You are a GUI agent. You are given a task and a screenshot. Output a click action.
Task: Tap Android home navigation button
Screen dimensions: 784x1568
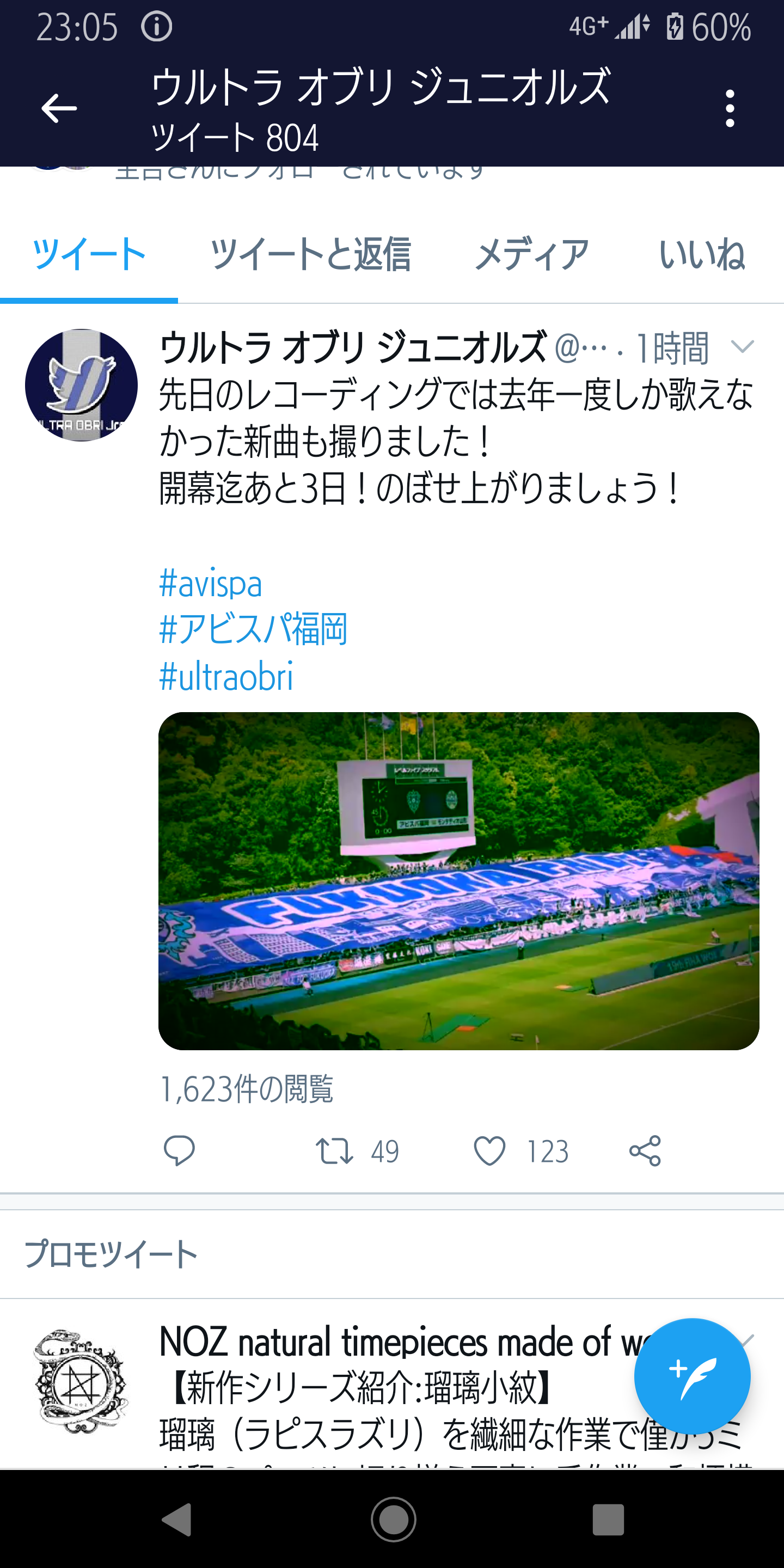(393, 1520)
